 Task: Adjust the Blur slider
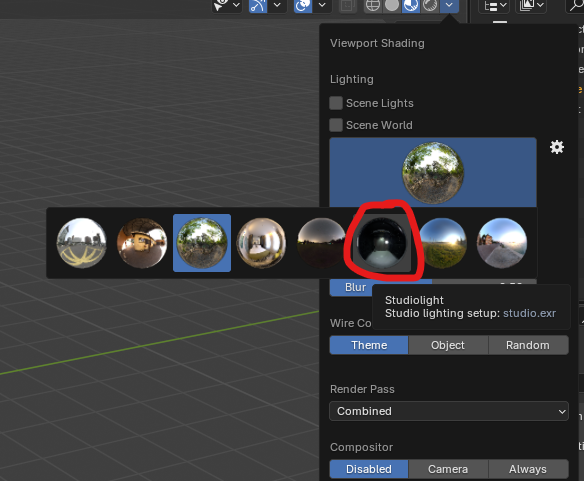[x=433, y=287]
